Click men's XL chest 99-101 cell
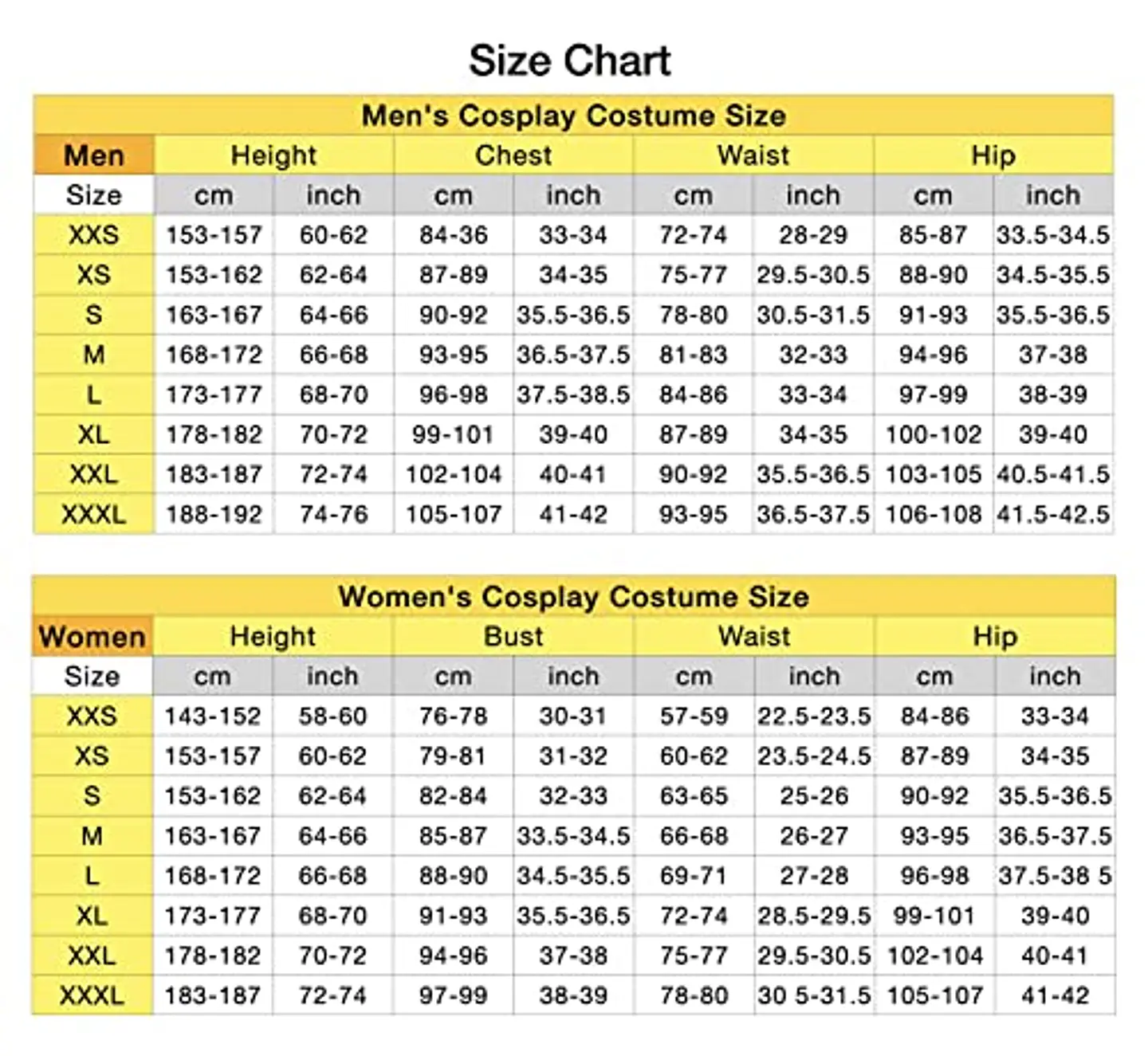Viewport: 1148px width, 1056px height. tap(454, 434)
